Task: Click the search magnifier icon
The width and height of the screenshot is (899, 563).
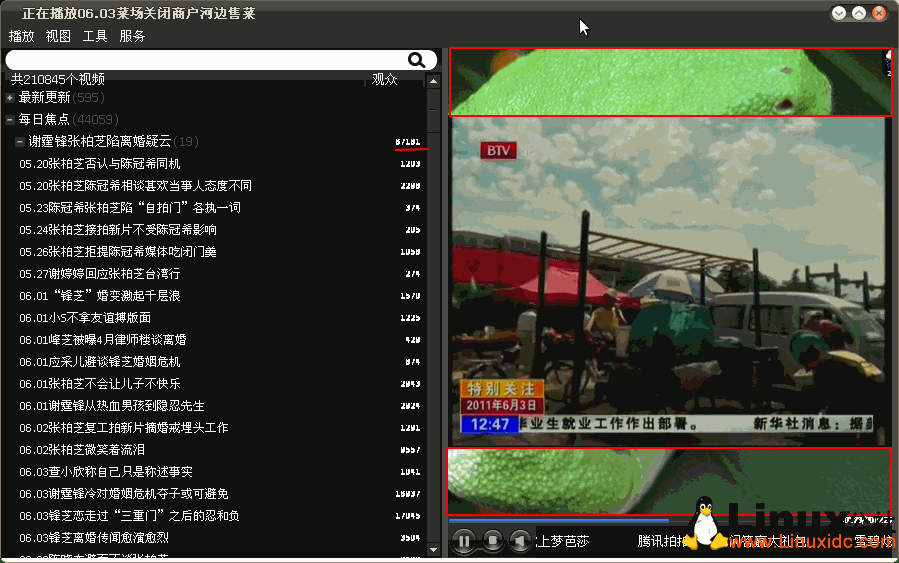Action: [416, 60]
